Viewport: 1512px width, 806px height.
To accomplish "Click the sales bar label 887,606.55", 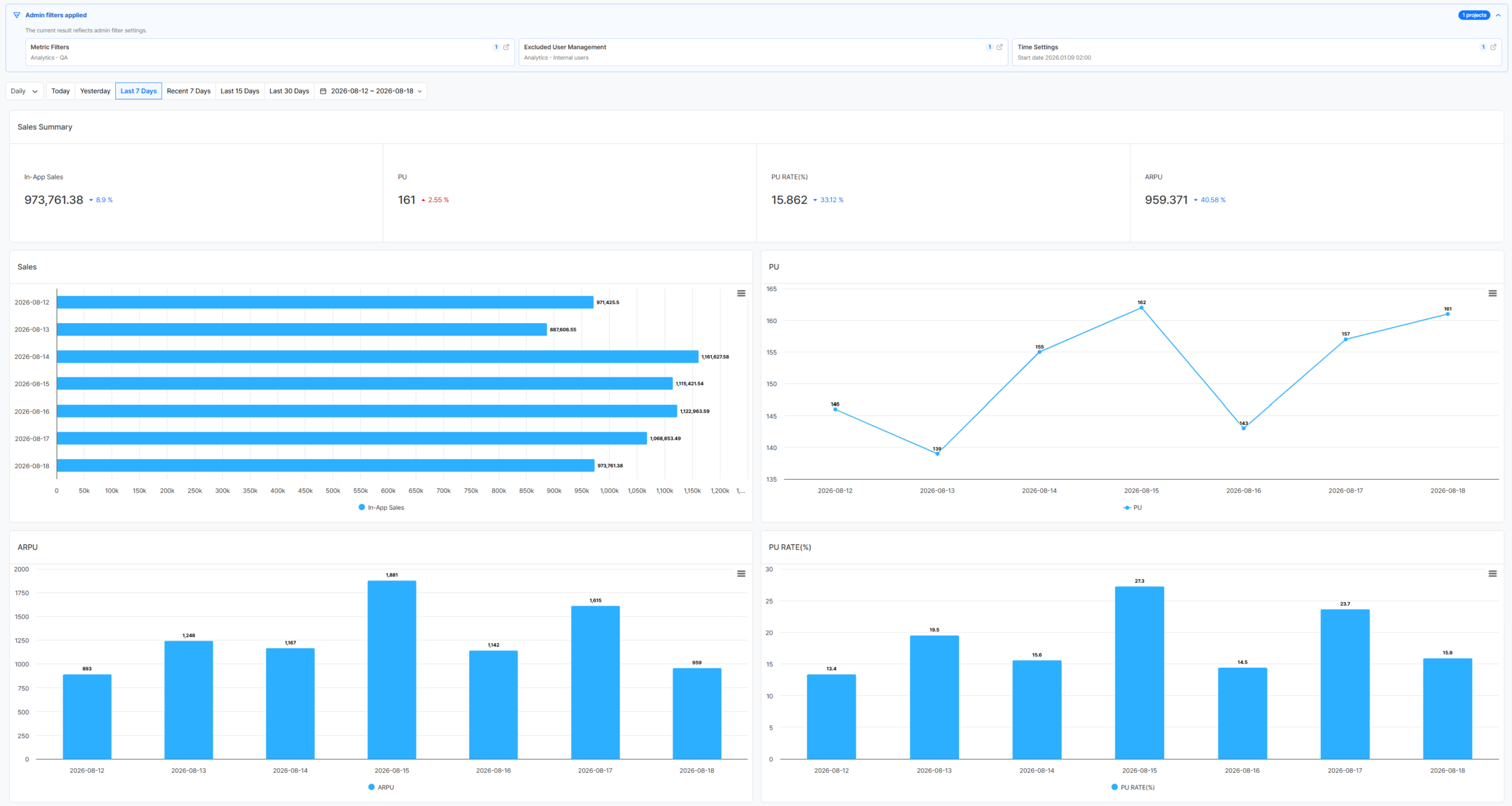I will [563, 330].
